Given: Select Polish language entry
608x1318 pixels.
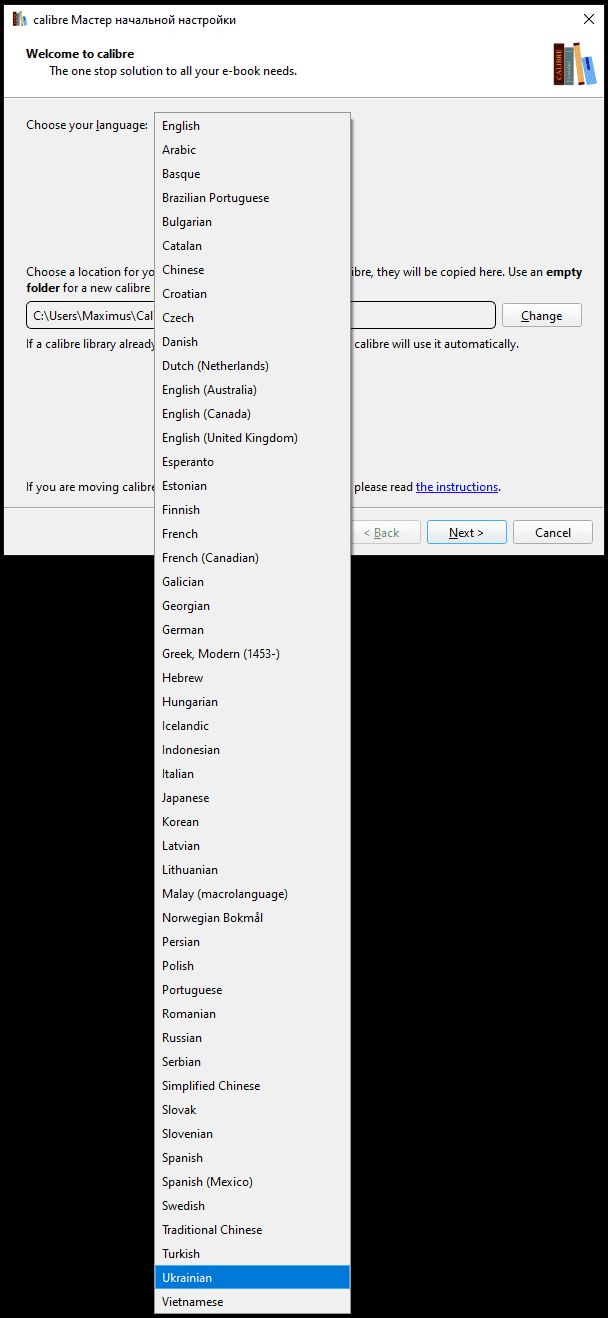Looking at the screenshot, I should [x=252, y=966].
